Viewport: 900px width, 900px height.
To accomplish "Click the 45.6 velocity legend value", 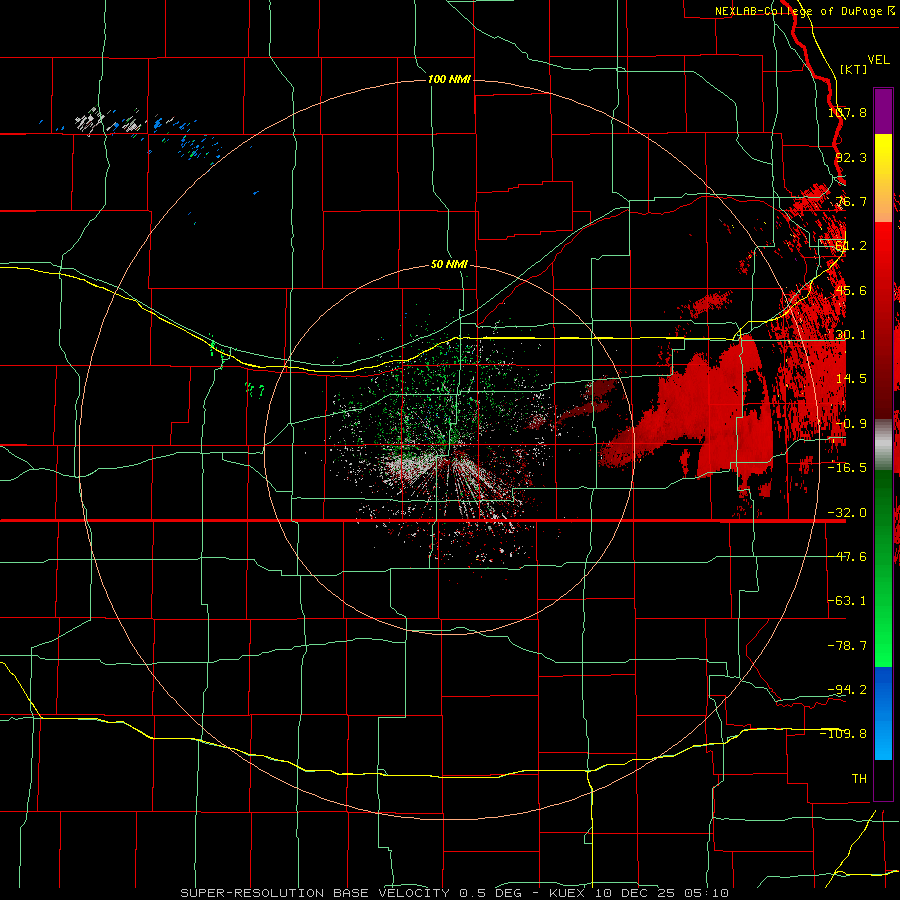I will (851, 290).
